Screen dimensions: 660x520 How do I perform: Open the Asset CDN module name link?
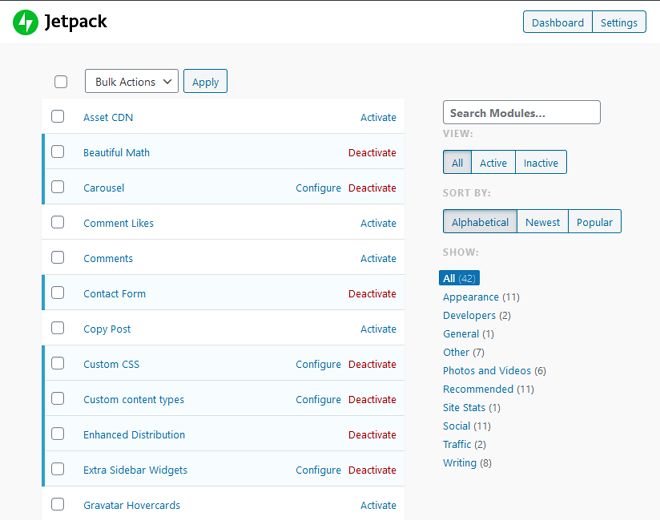108,117
